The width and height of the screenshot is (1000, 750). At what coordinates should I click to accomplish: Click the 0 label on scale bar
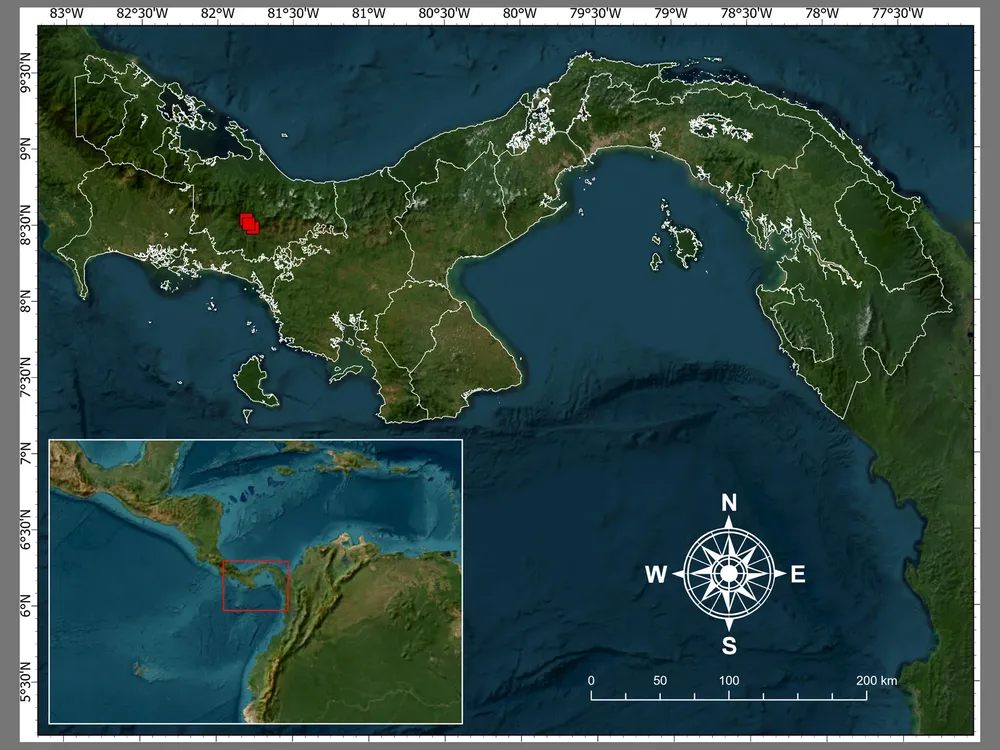click(591, 681)
